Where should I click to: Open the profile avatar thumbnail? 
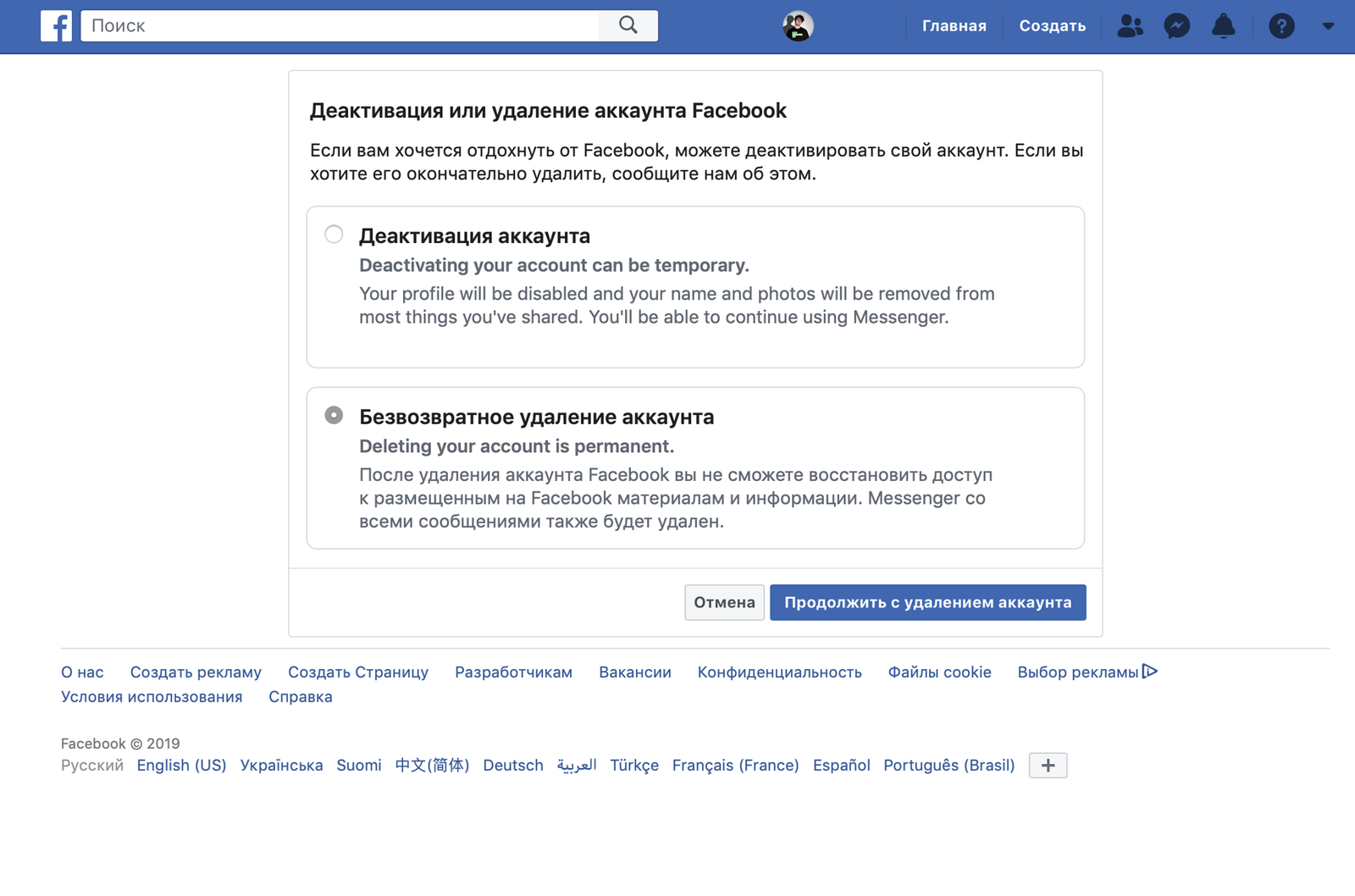tap(798, 26)
